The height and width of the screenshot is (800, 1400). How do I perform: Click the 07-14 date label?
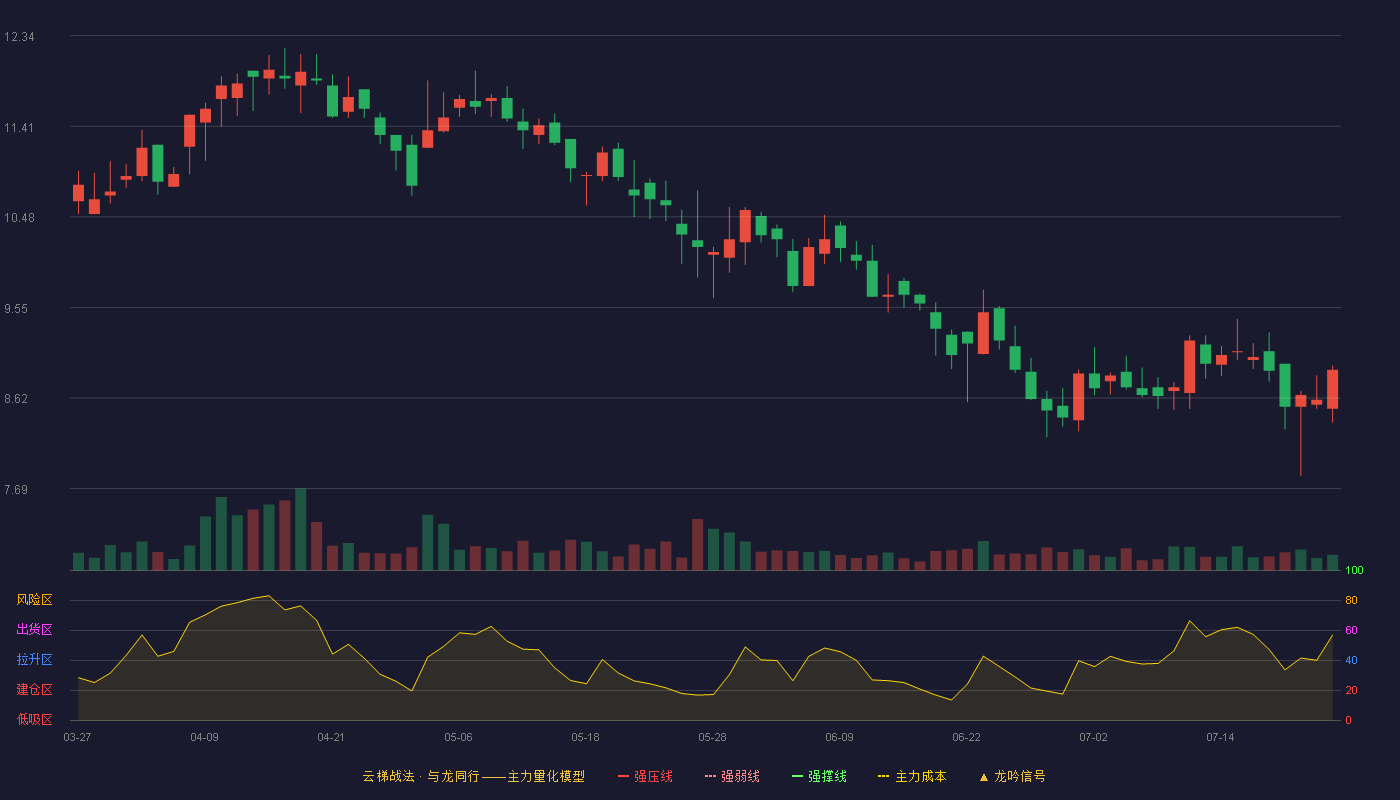tap(1220, 737)
